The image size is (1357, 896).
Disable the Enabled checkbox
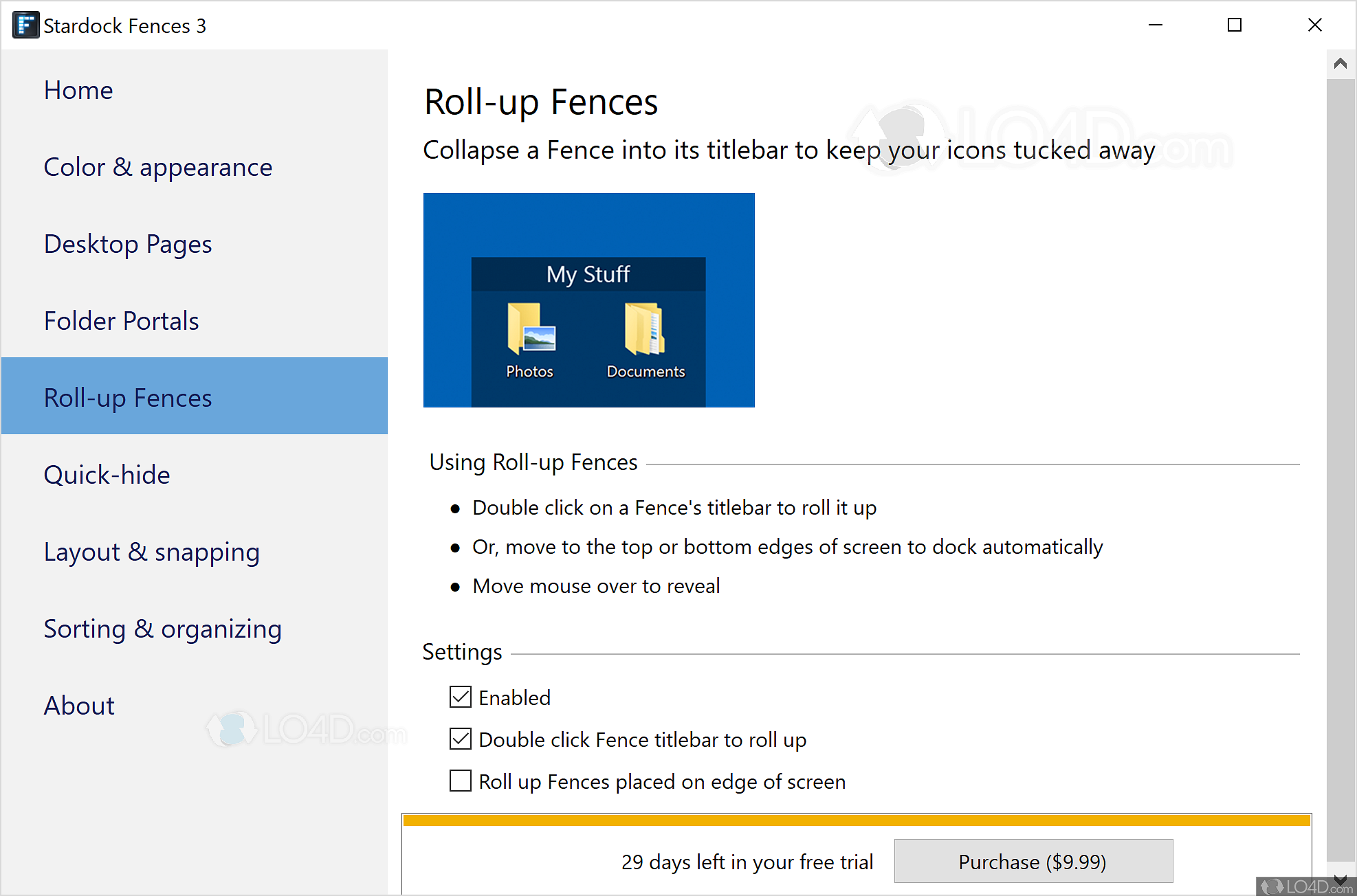460,697
